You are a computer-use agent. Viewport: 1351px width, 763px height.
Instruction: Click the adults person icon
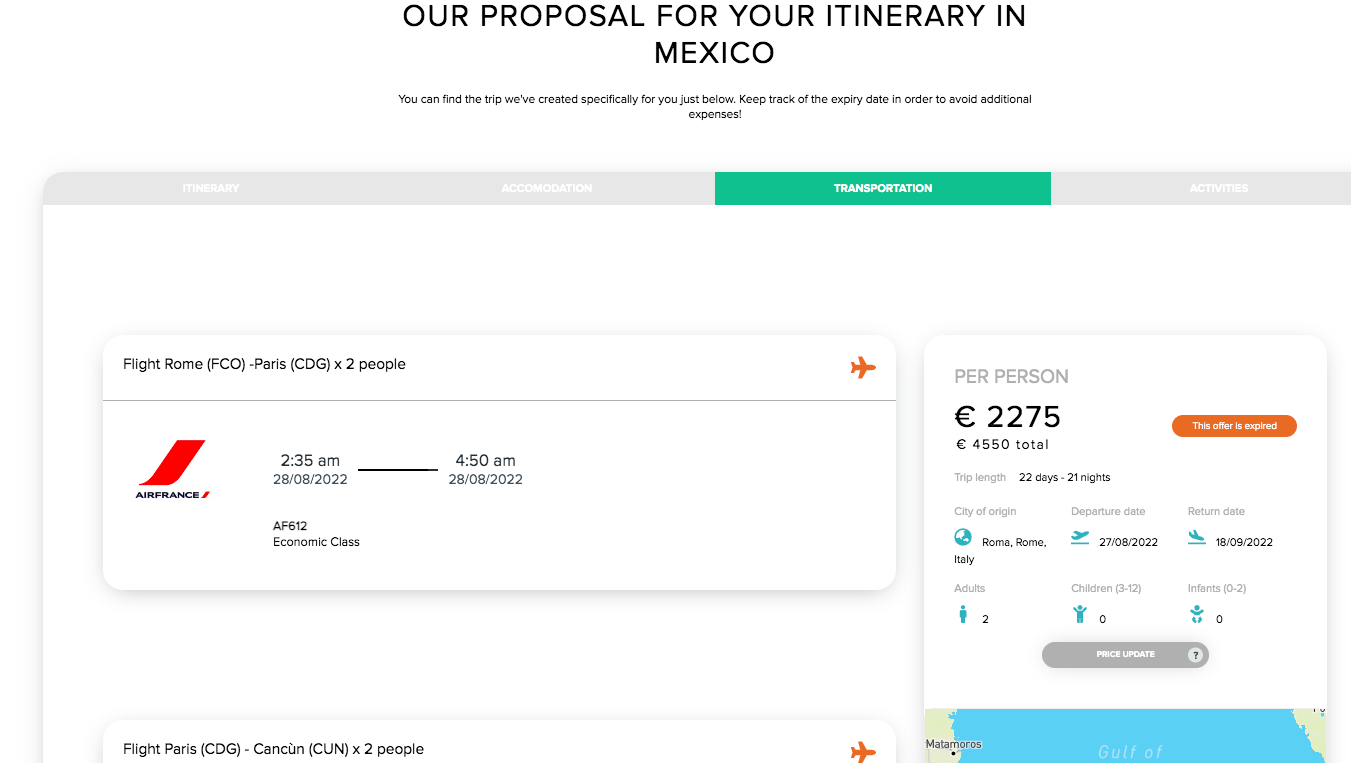[963, 614]
